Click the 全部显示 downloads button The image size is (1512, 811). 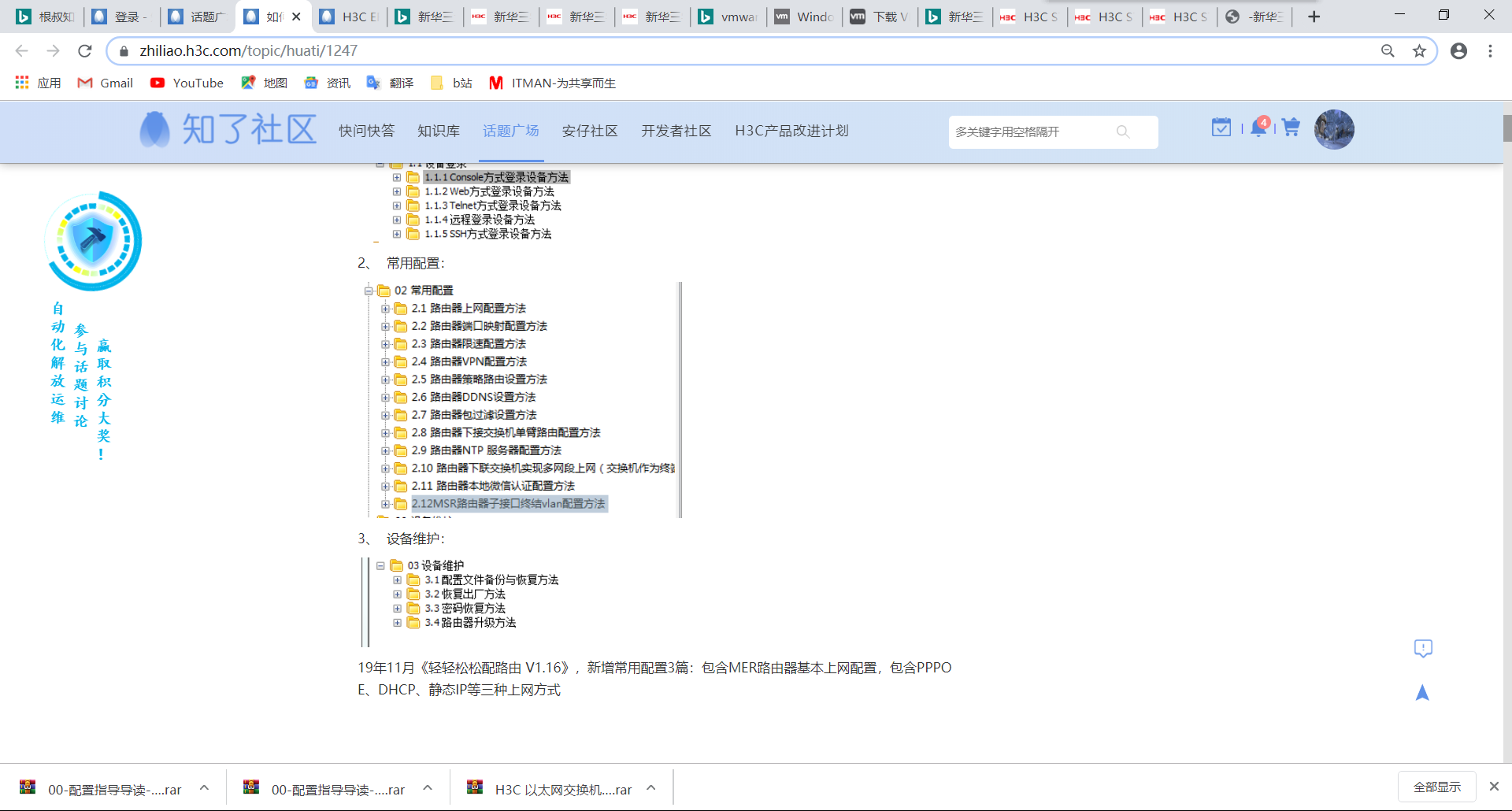pyautogui.click(x=1436, y=787)
